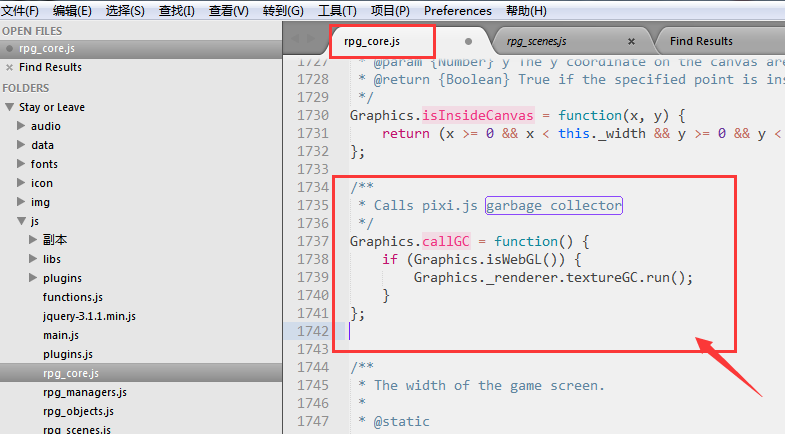Open the 项目(P) menu
The image size is (785, 434).
[390, 11]
